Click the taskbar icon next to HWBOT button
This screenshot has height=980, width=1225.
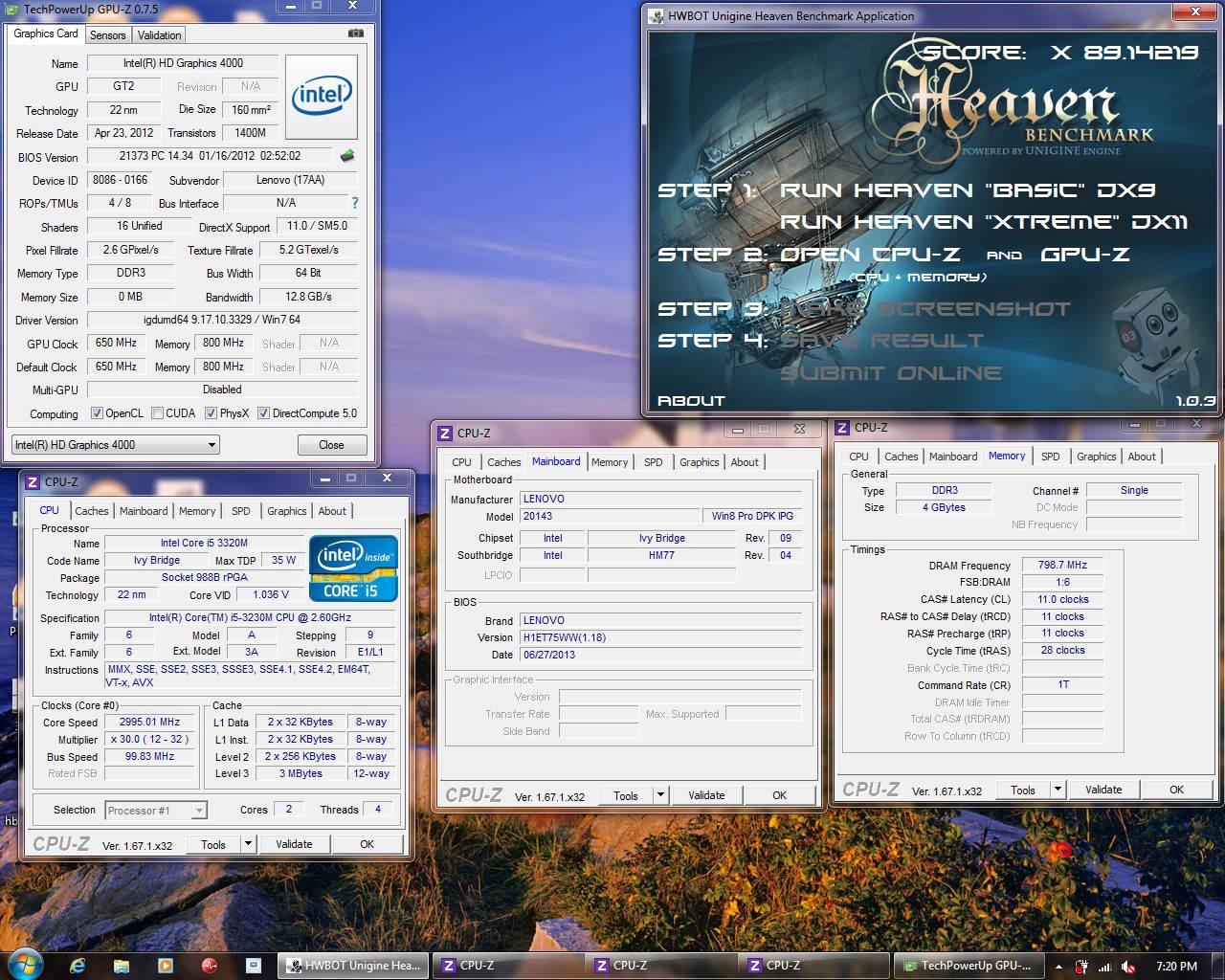pyautogui.click(x=253, y=965)
